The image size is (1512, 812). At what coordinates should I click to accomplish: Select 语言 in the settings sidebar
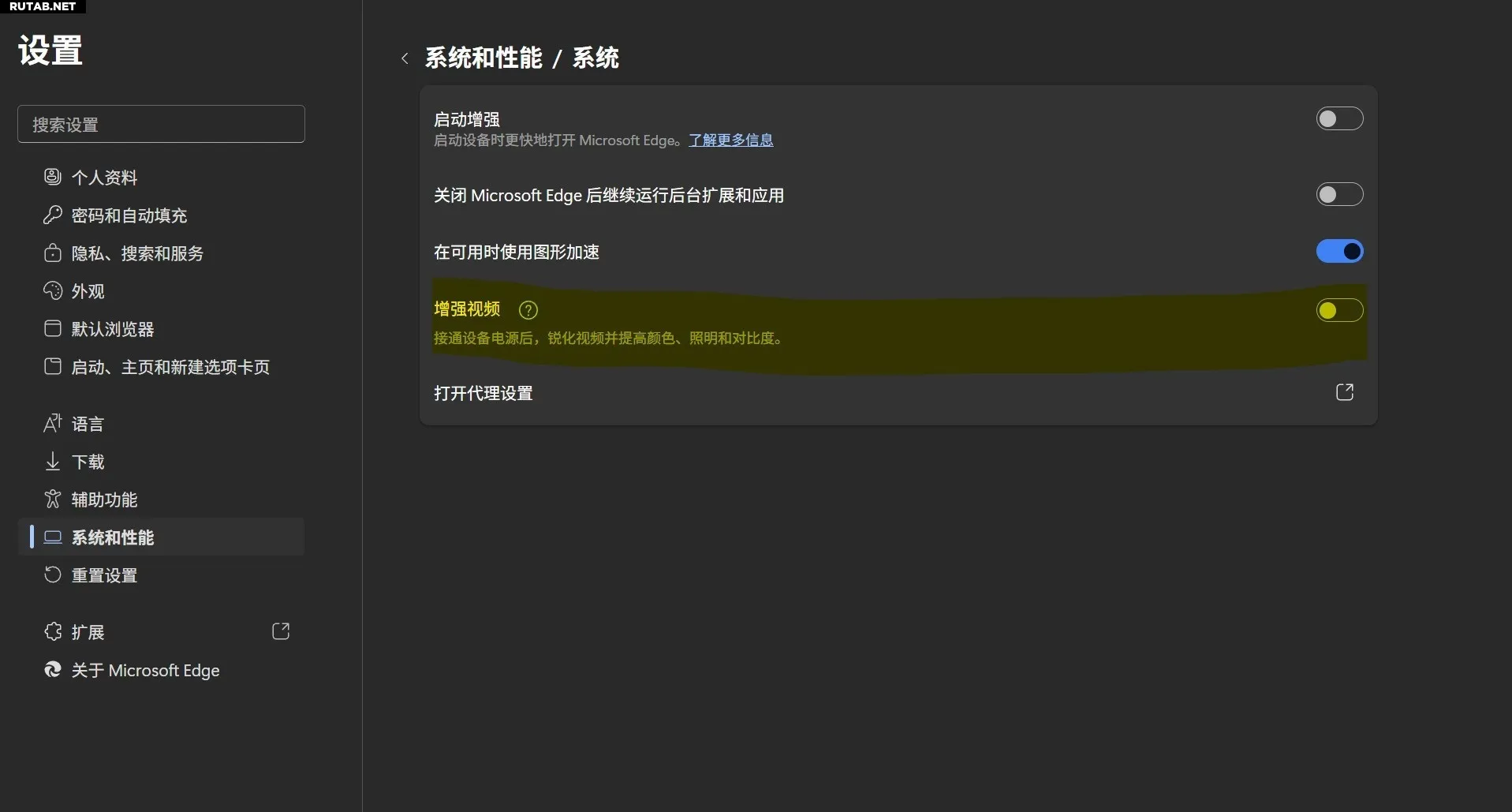pyautogui.click(x=88, y=424)
